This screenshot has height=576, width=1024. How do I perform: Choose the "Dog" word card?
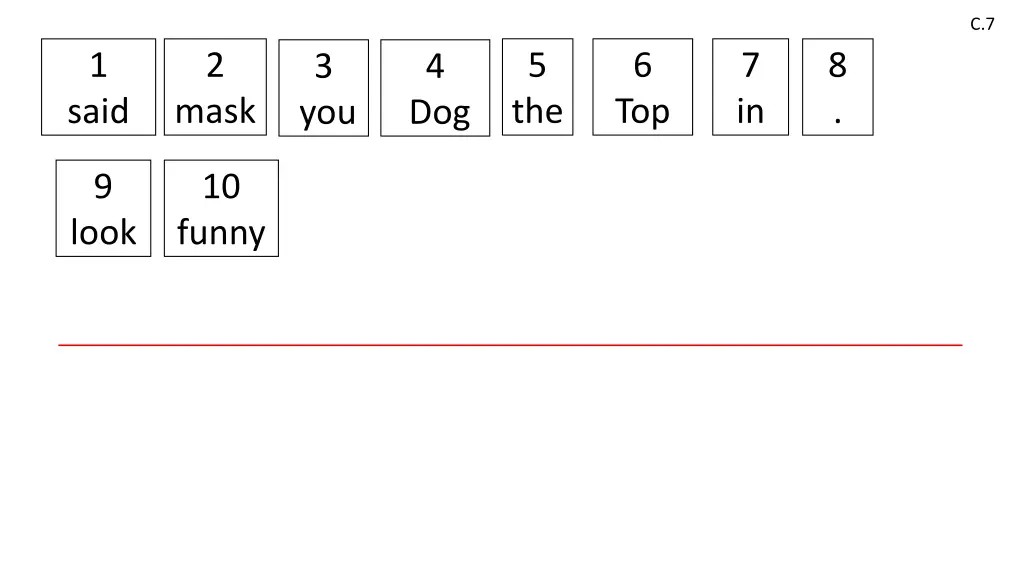[x=435, y=88]
